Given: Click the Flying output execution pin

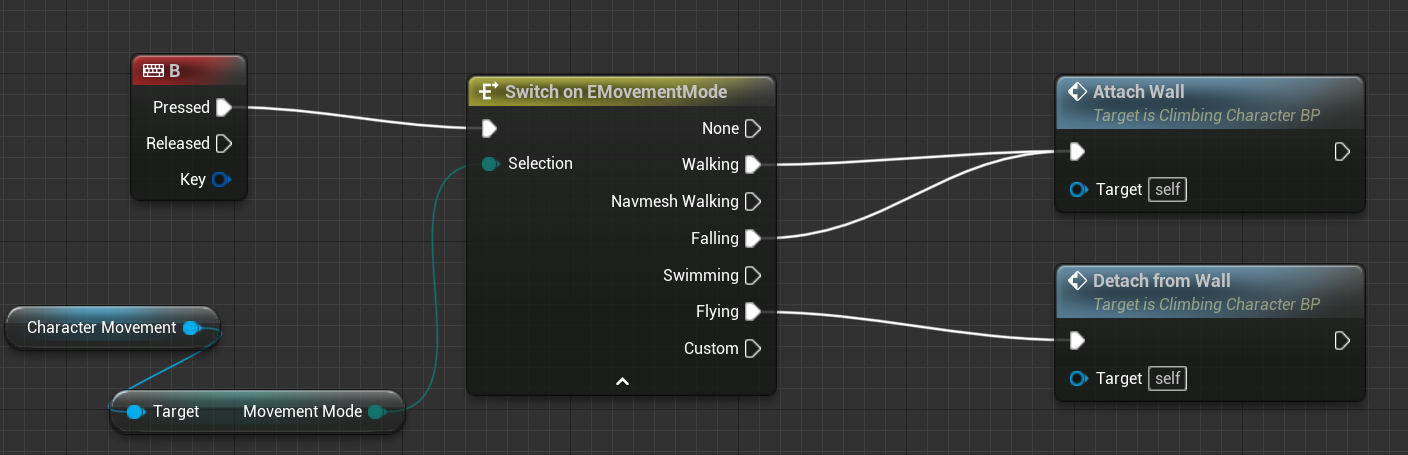Looking at the screenshot, I should coord(753,312).
